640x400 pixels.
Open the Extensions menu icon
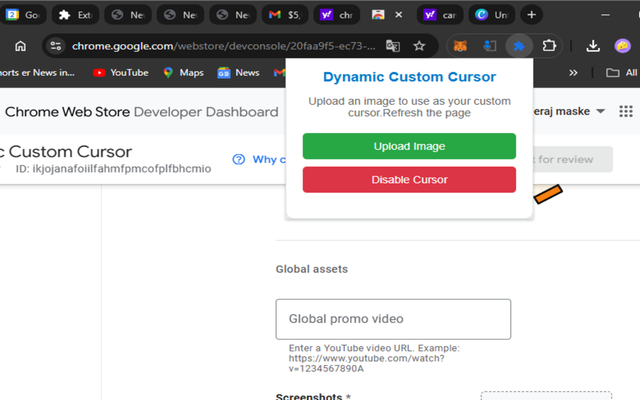[549, 45]
